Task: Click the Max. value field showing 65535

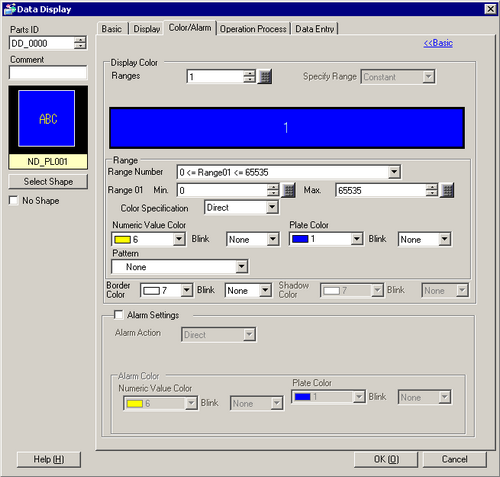Action: 381,191
